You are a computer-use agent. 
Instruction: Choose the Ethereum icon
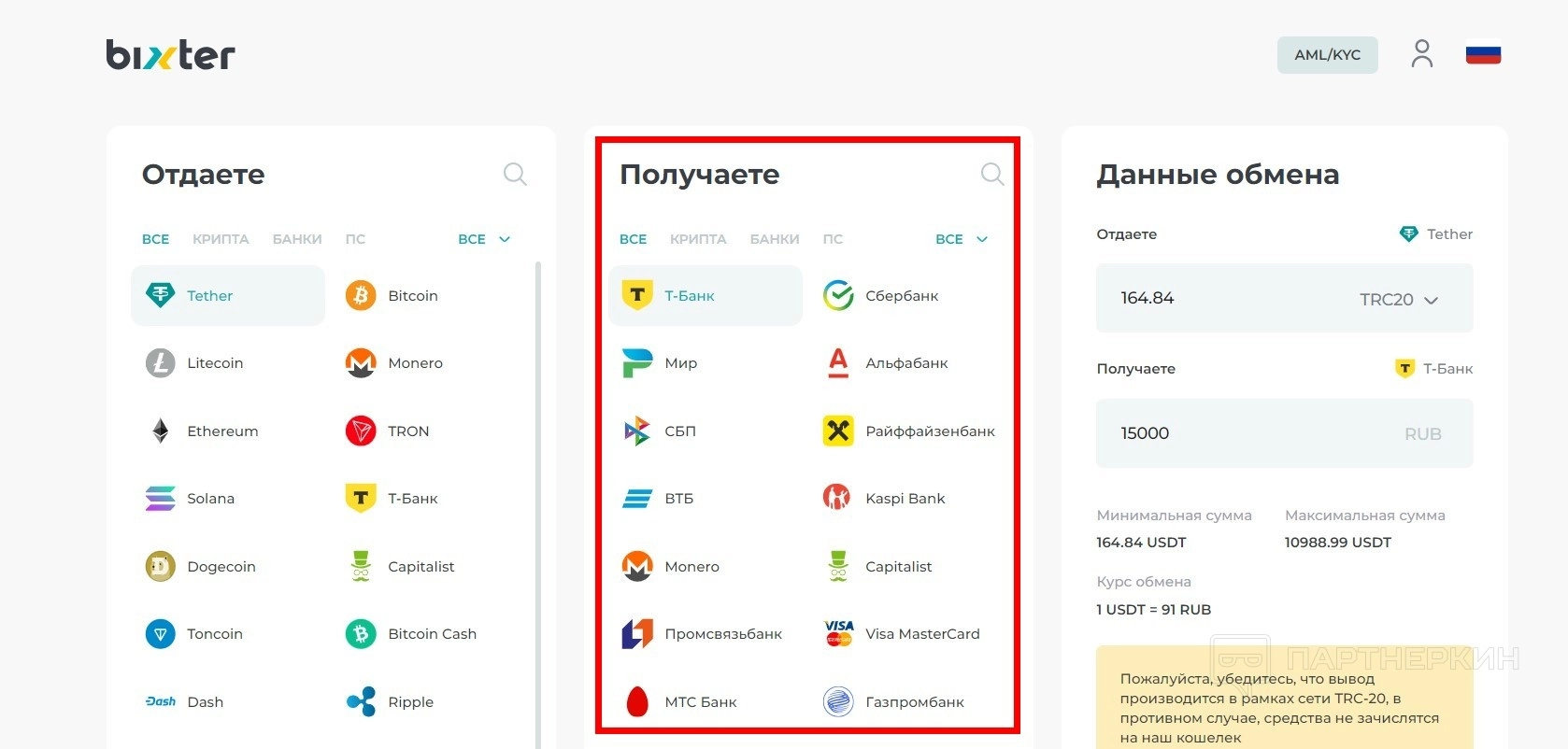coord(161,431)
